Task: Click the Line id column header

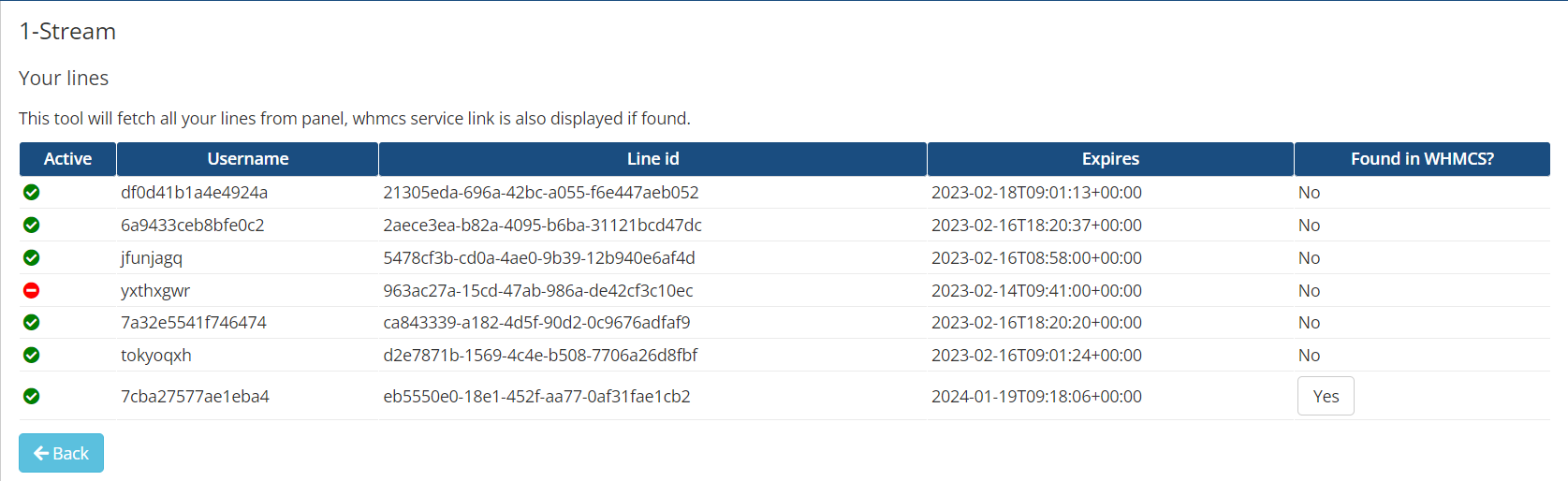Action: coord(652,159)
